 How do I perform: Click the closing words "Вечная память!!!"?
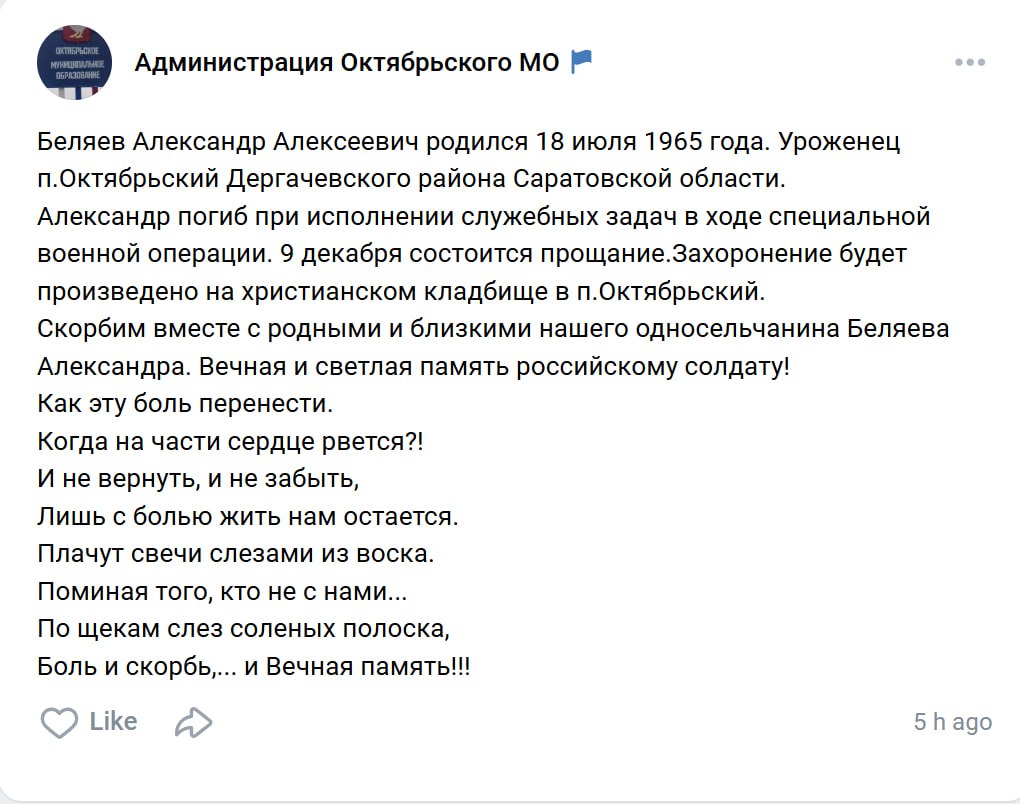[x=369, y=666]
